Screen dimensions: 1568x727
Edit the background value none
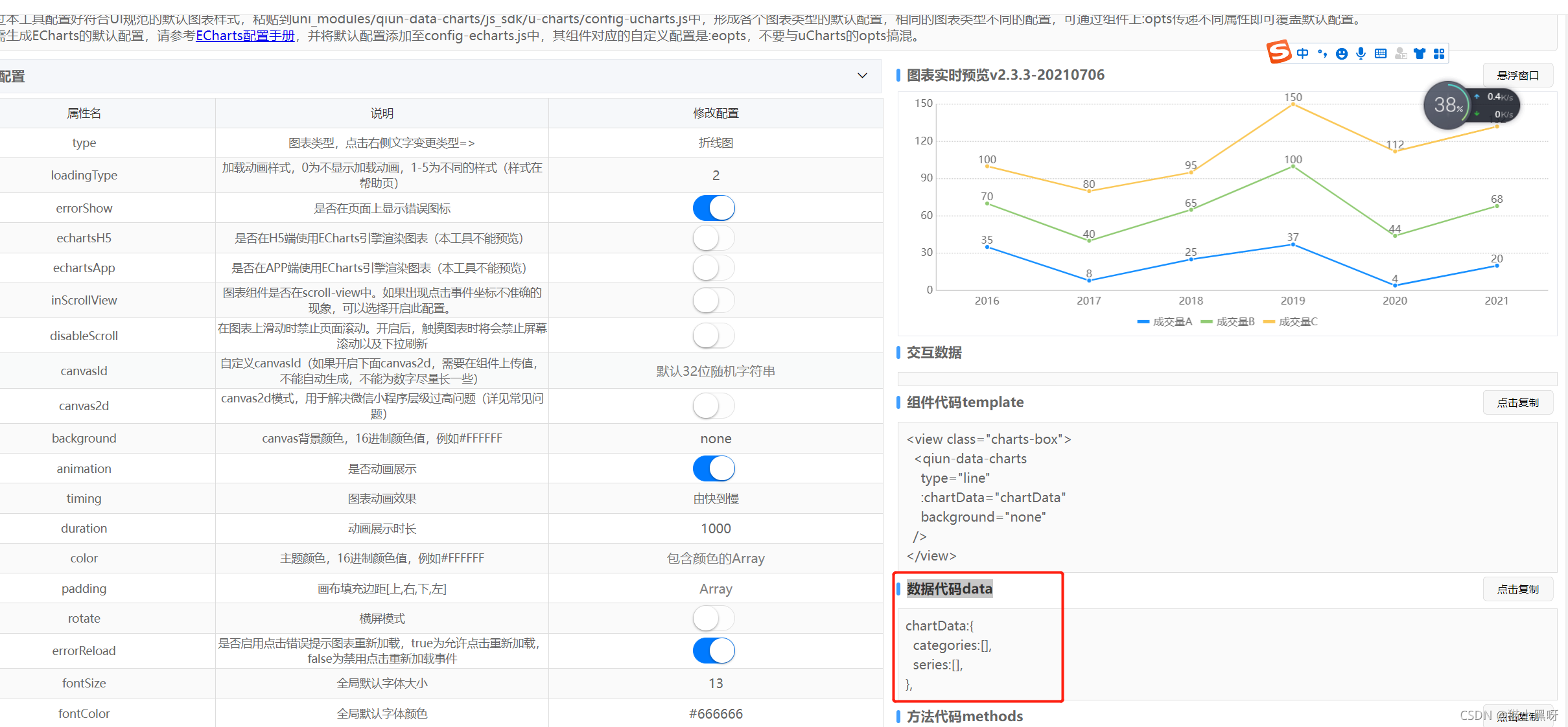tap(716, 439)
